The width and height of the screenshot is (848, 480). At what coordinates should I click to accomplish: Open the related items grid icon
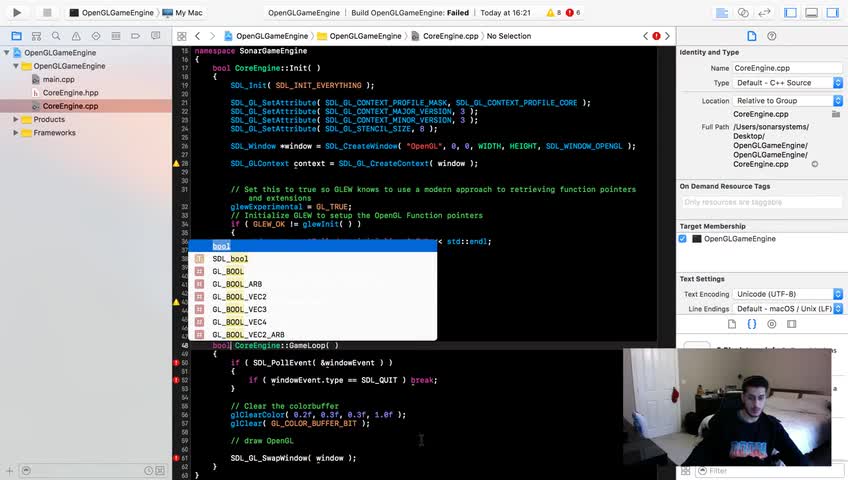pyautogui.click(x=182, y=36)
